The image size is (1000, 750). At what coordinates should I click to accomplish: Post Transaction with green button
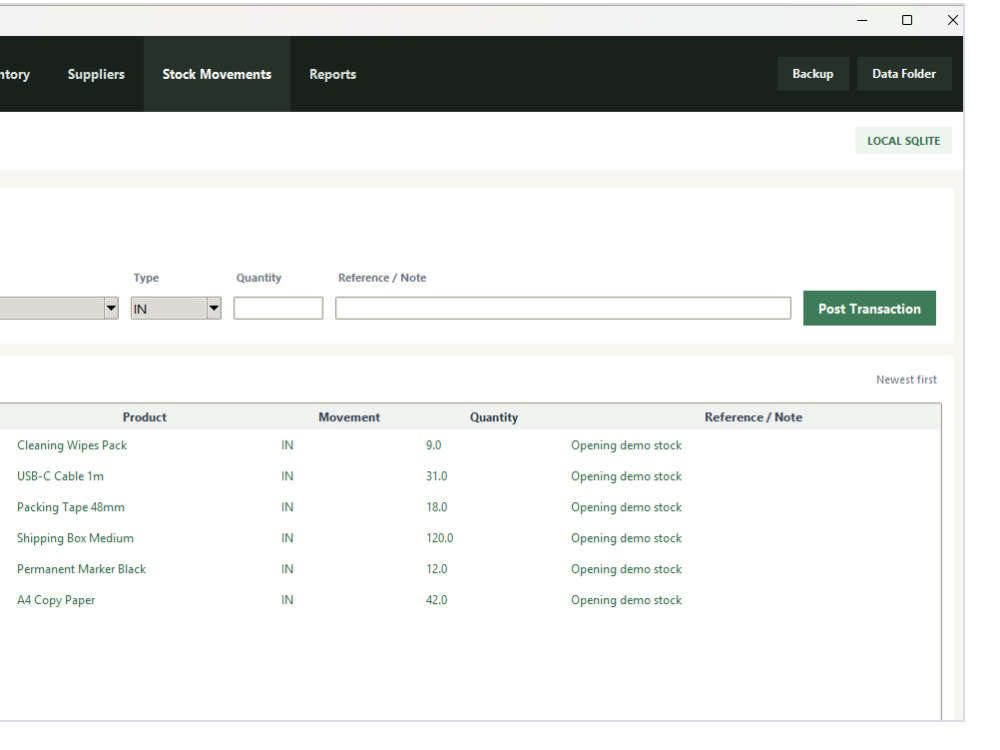click(869, 309)
